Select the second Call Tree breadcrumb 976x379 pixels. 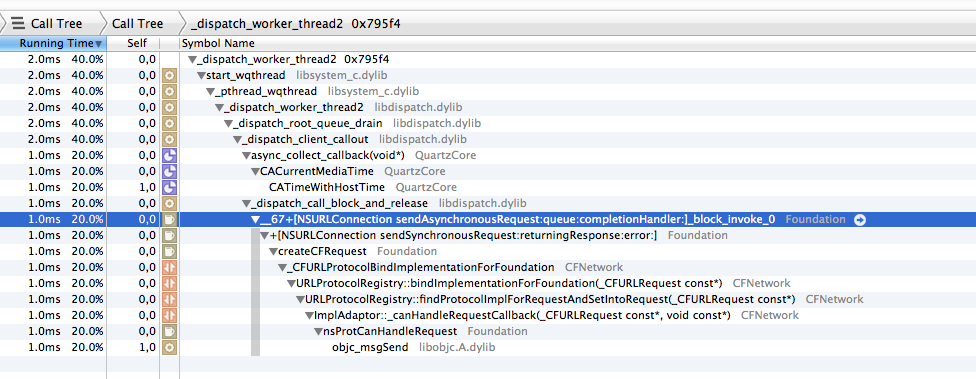click(138, 24)
